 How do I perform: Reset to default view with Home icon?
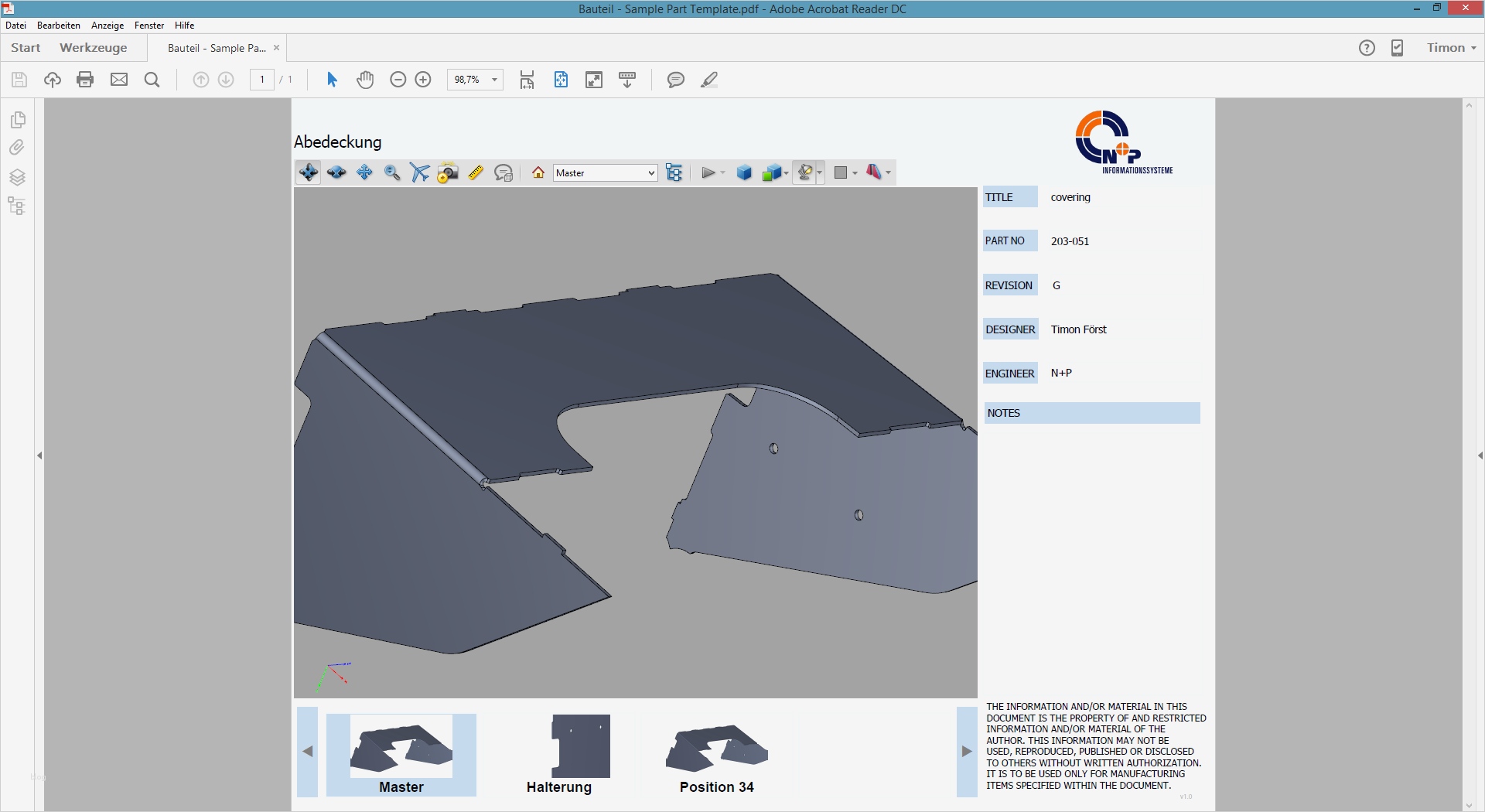point(538,172)
